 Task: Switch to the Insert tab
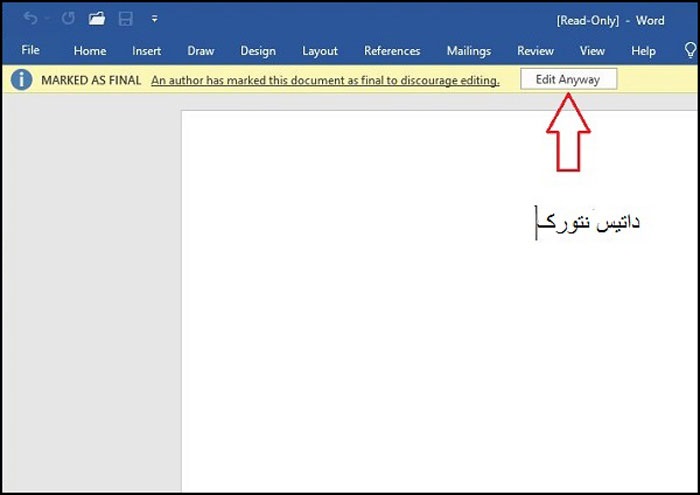tap(146, 51)
